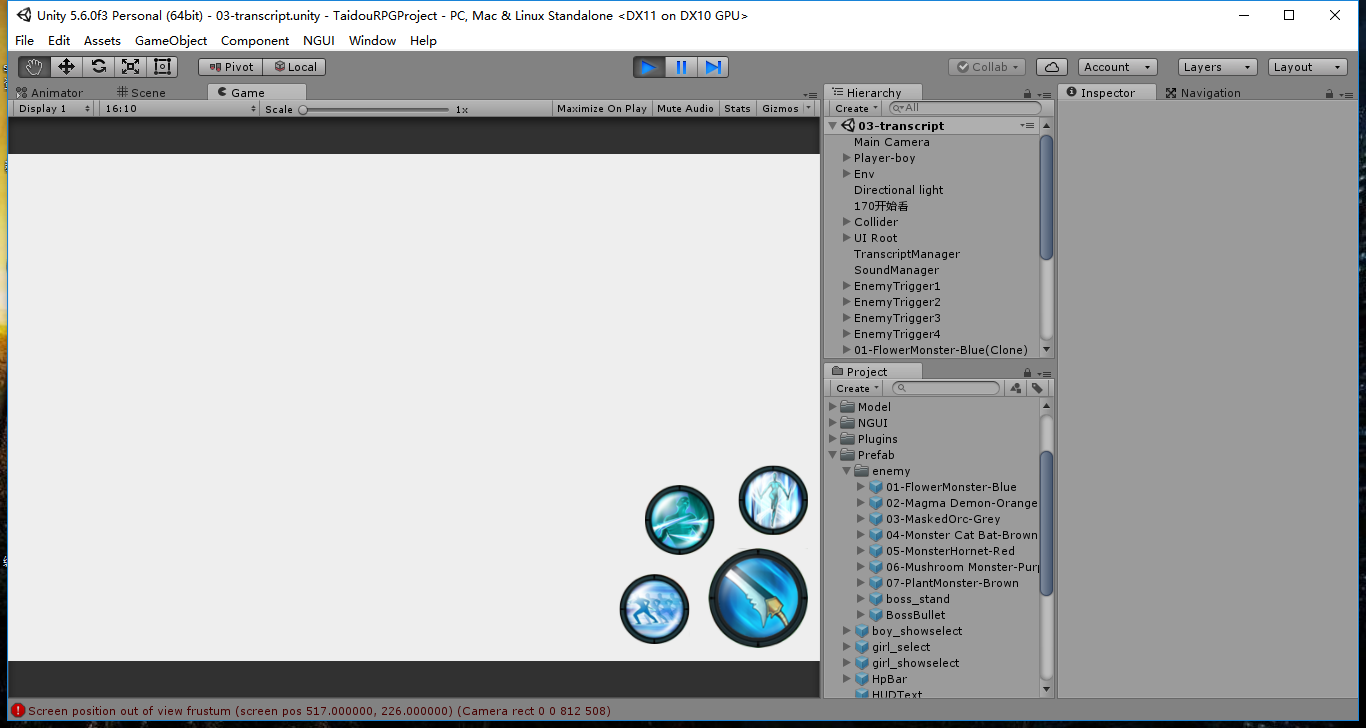The height and width of the screenshot is (728, 1366).
Task: Select the 01-FlowerMonster-Blue prefab icon
Action: point(876,487)
